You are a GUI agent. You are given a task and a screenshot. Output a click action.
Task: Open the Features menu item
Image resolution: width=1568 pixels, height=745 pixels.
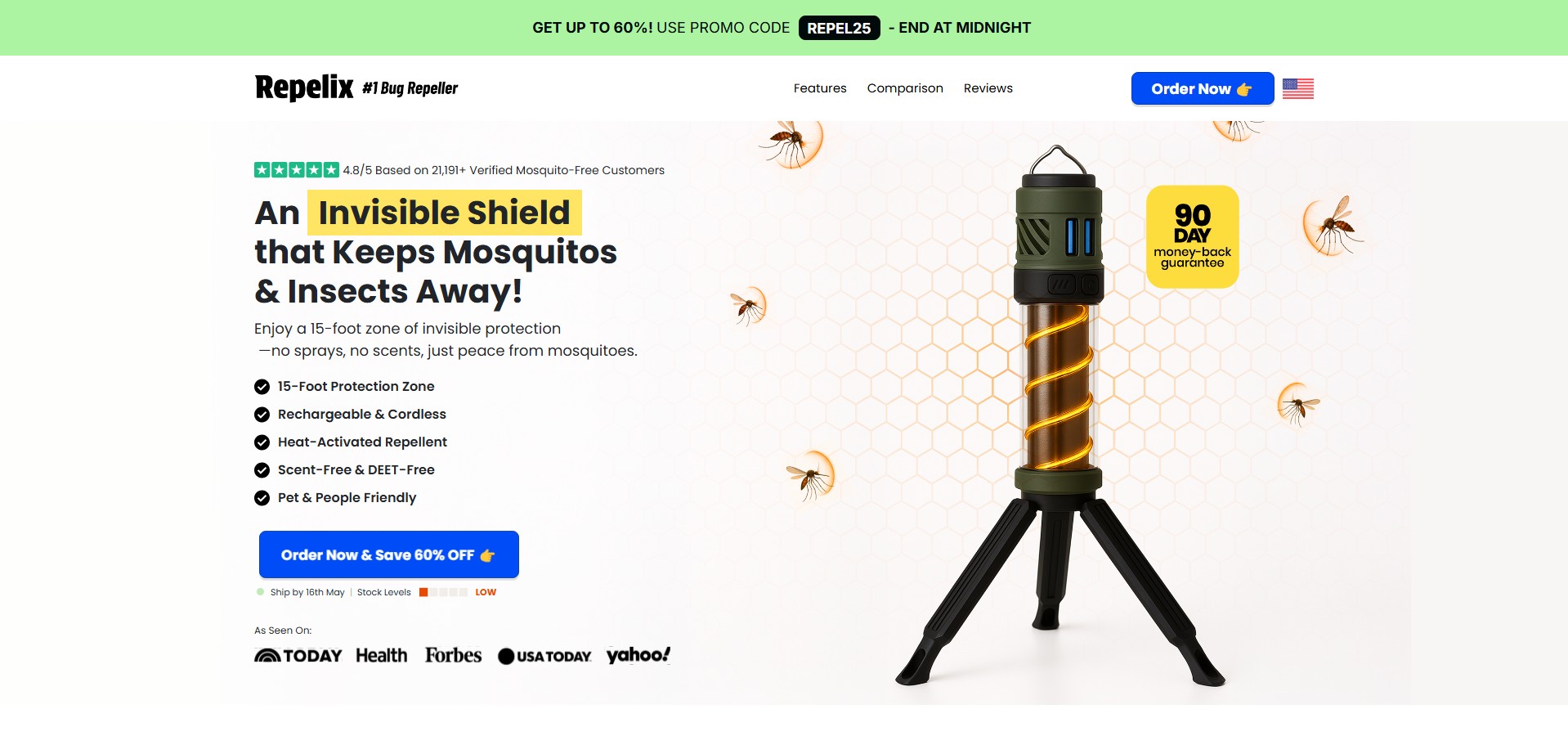(820, 88)
